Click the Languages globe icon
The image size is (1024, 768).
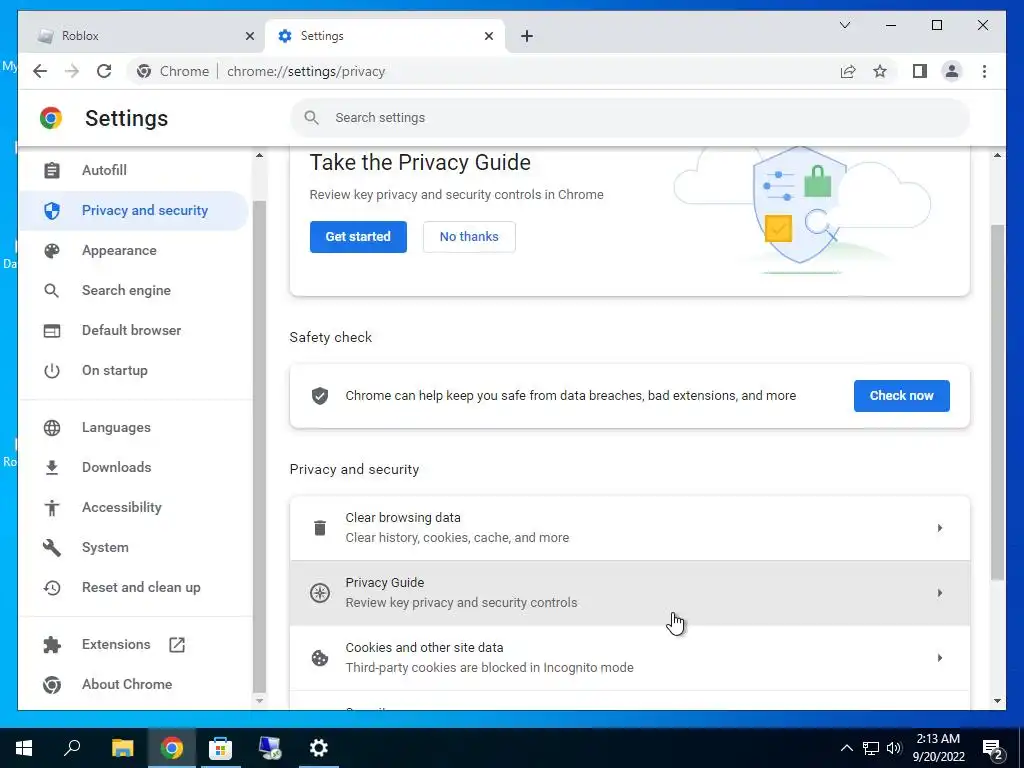pos(52,428)
